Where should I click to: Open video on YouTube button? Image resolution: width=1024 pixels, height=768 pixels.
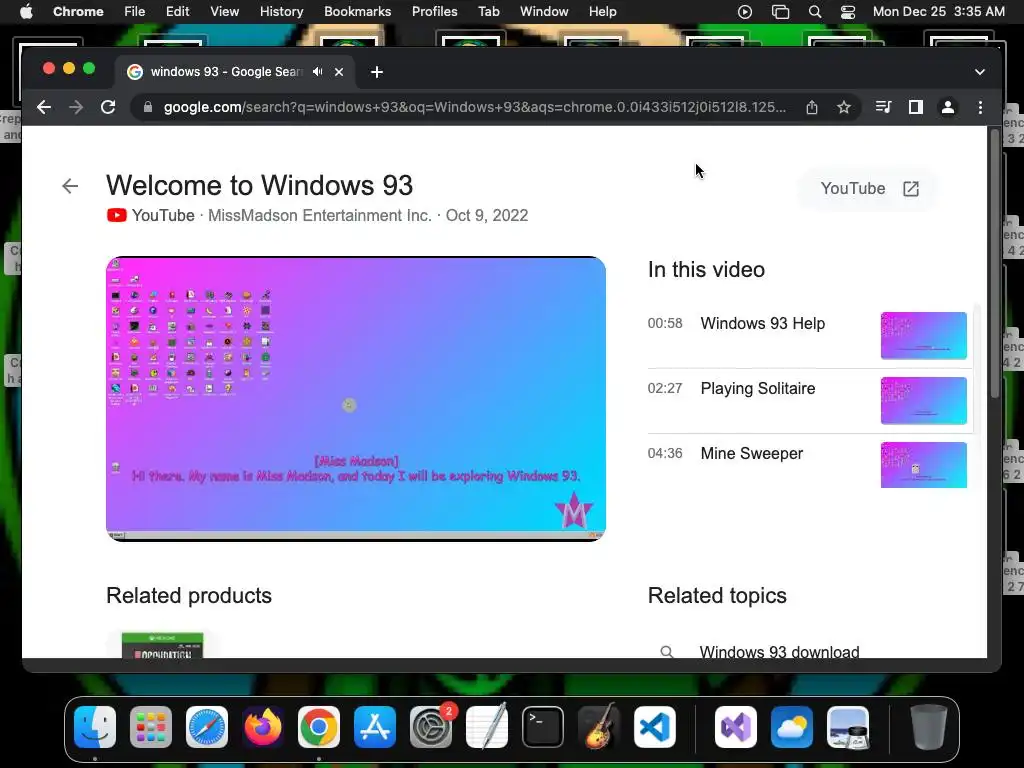coord(869,189)
